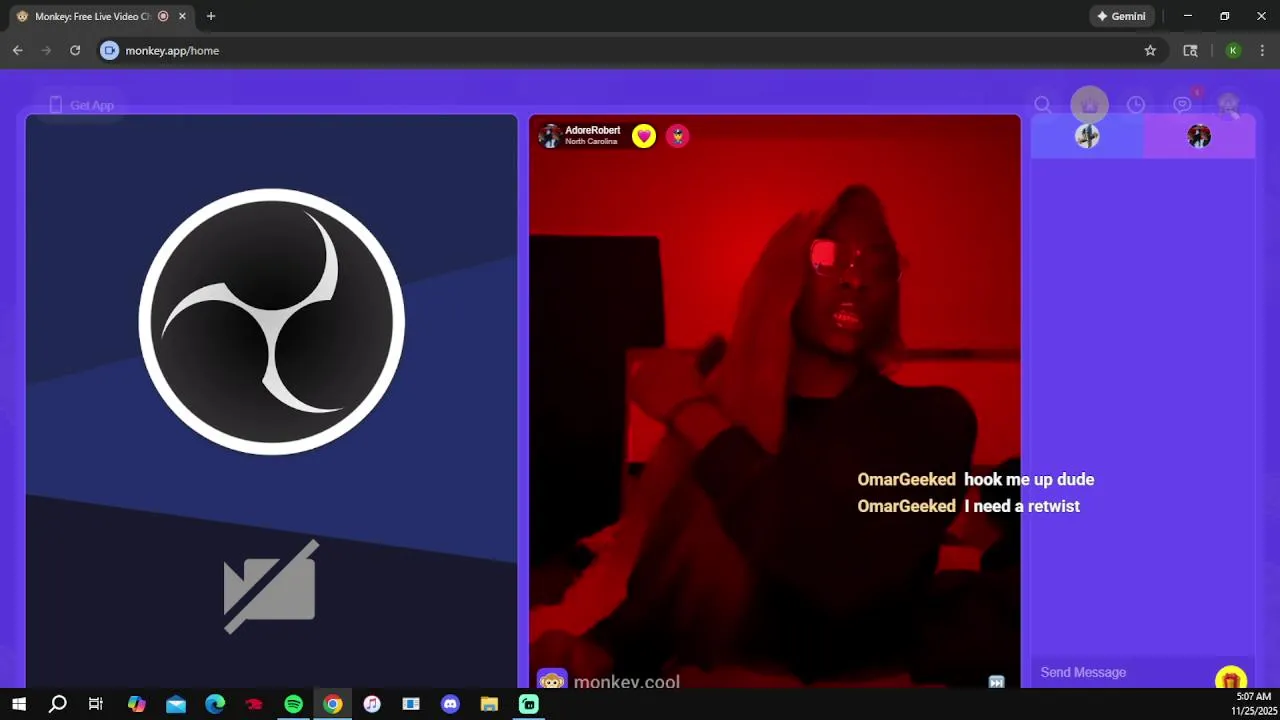Open the profile avatar in Monkey header

tap(1229, 105)
